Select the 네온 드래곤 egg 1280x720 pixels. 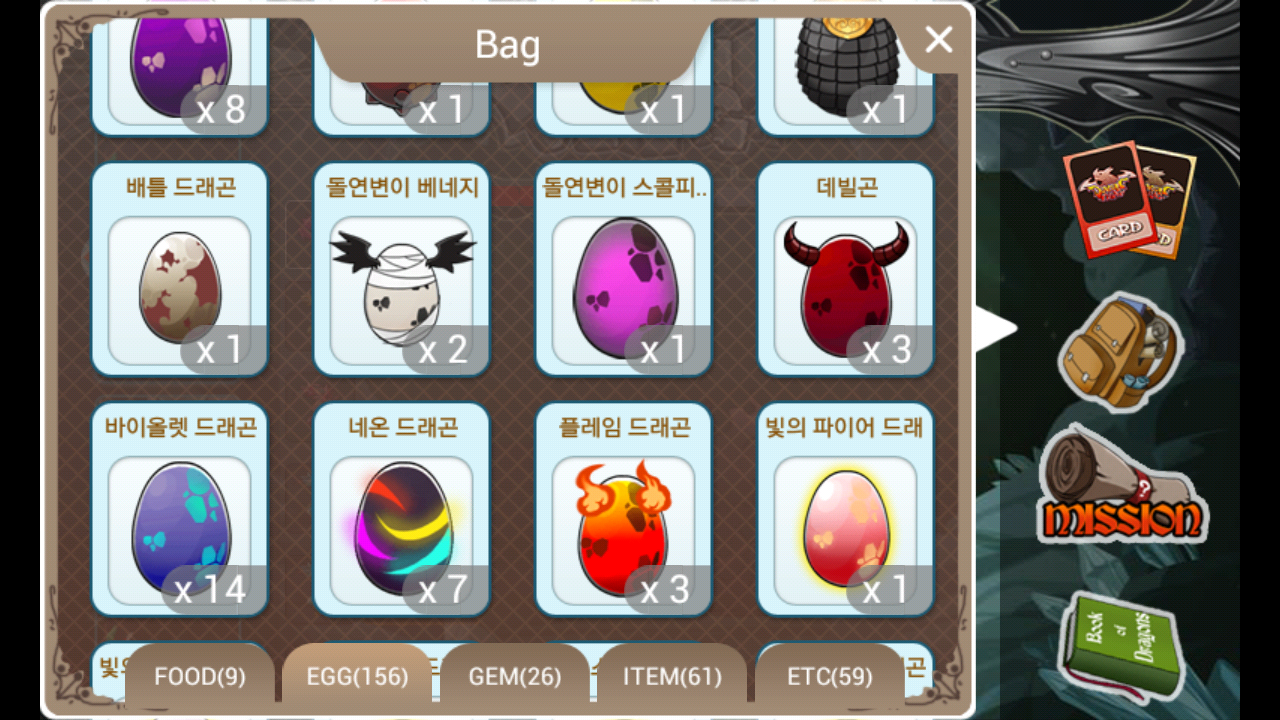pyautogui.click(x=401, y=509)
